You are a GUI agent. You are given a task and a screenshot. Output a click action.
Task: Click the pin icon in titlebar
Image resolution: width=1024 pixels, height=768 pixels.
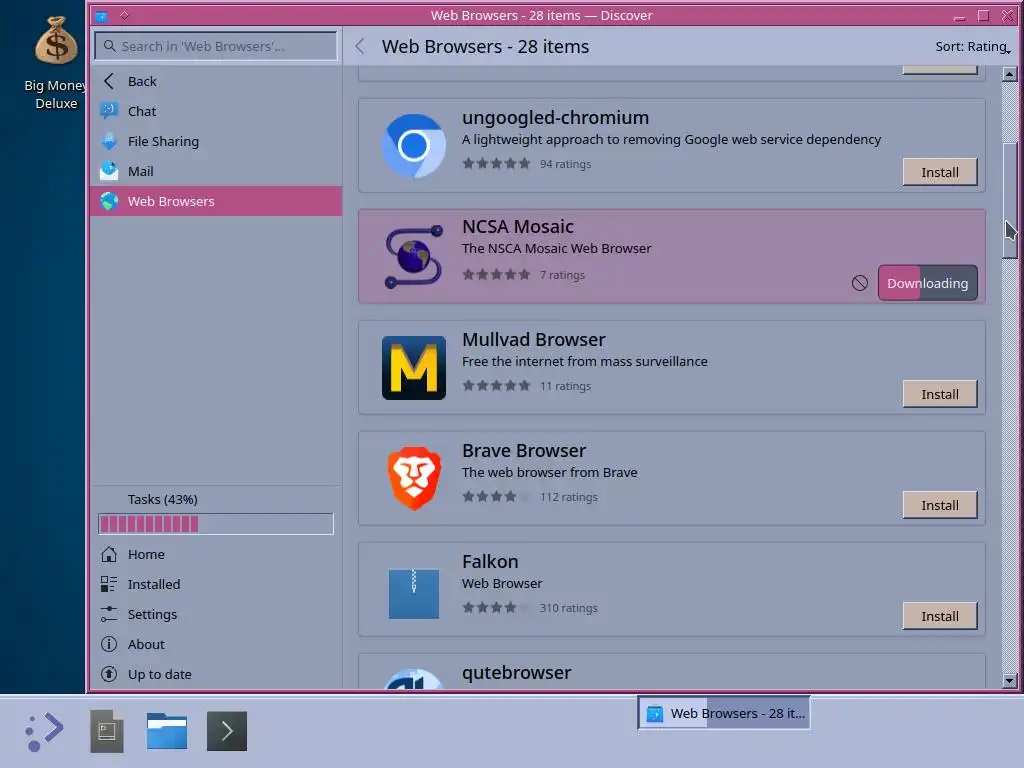click(x=124, y=15)
